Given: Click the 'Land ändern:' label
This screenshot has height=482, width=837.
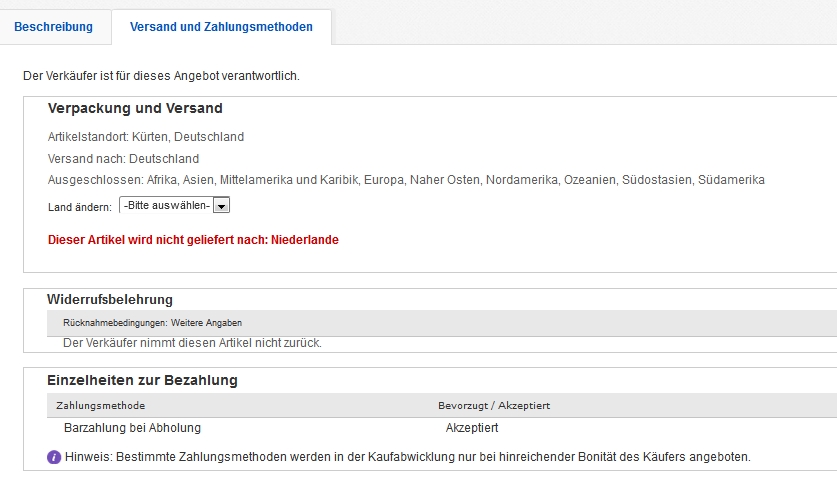Looking at the screenshot, I should pos(80,207).
